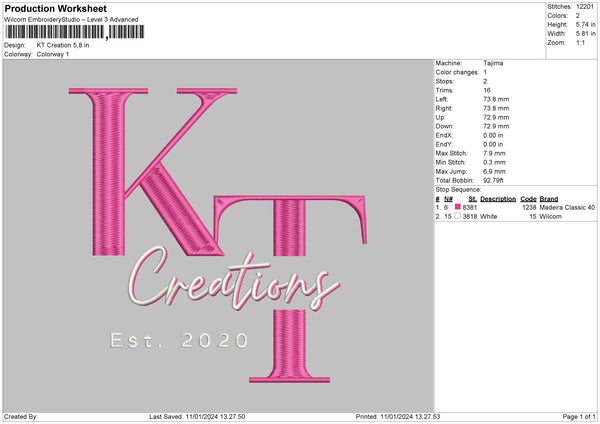The width and height of the screenshot is (600, 424).
Task: Click the Max Stitch value 7.9 mm
Action: click(x=494, y=153)
